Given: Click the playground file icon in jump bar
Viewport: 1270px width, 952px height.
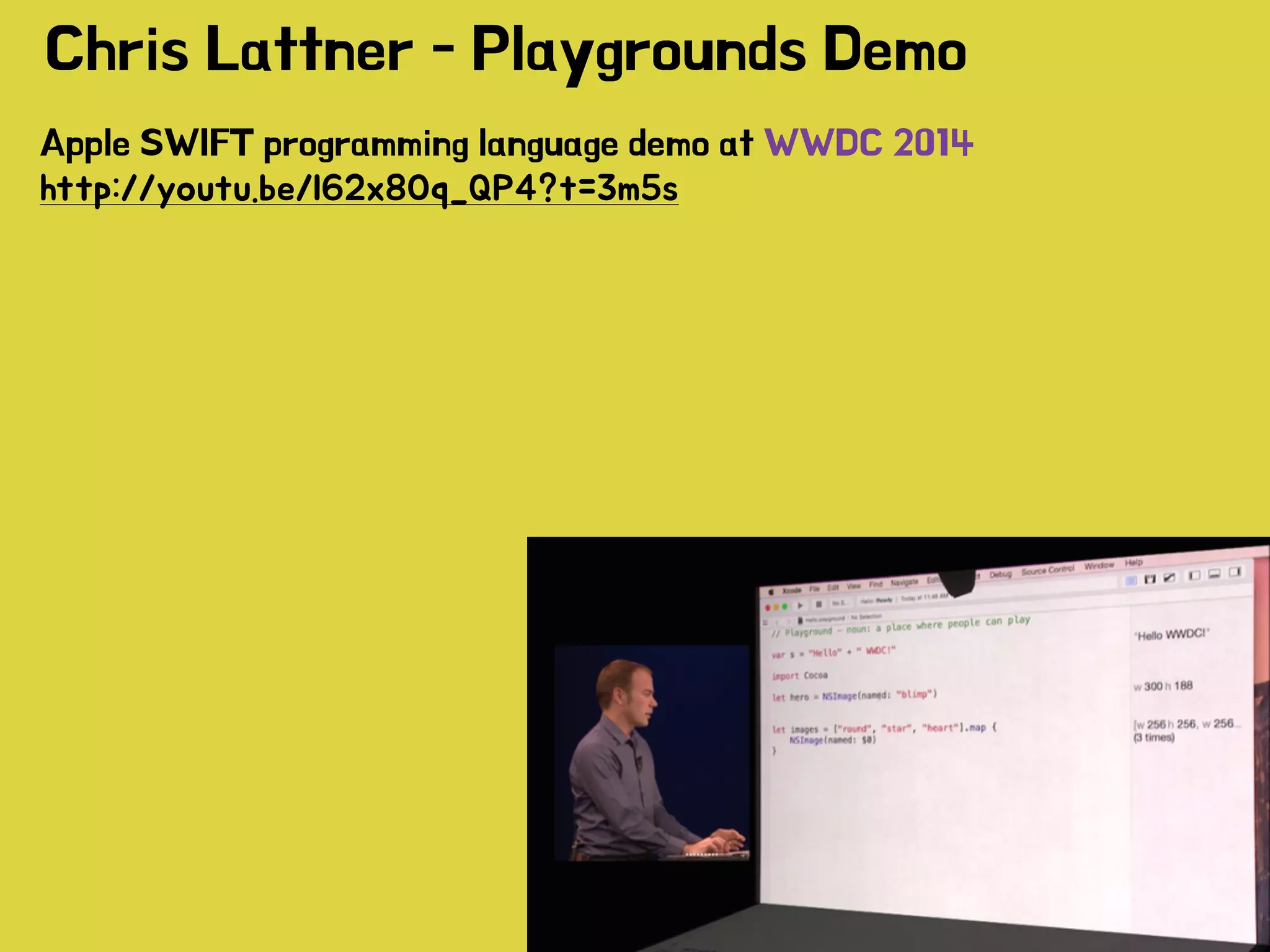Looking at the screenshot, I should (800, 620).
